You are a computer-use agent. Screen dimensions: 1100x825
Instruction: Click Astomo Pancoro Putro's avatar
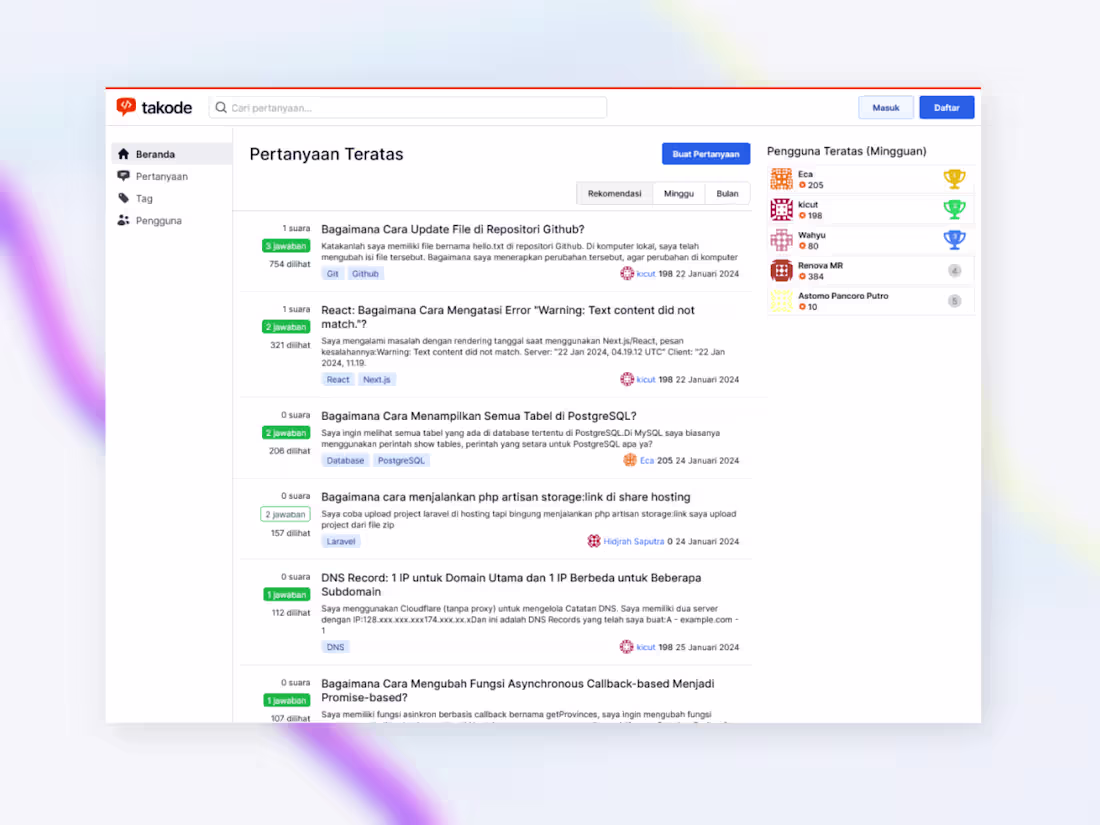(781, 301)
